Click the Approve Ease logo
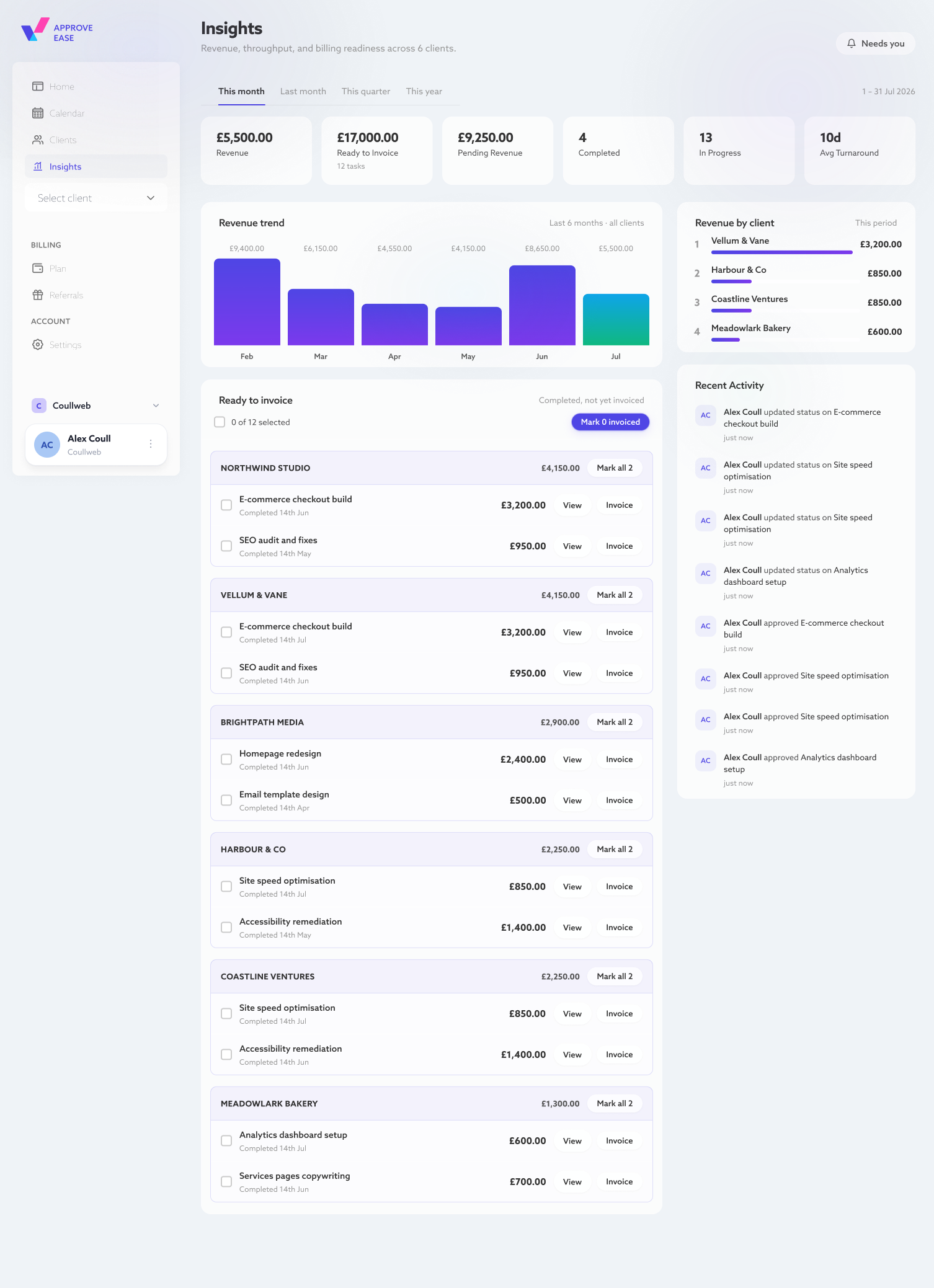The width and height of the screenshot is (934, 1288). 57,30
